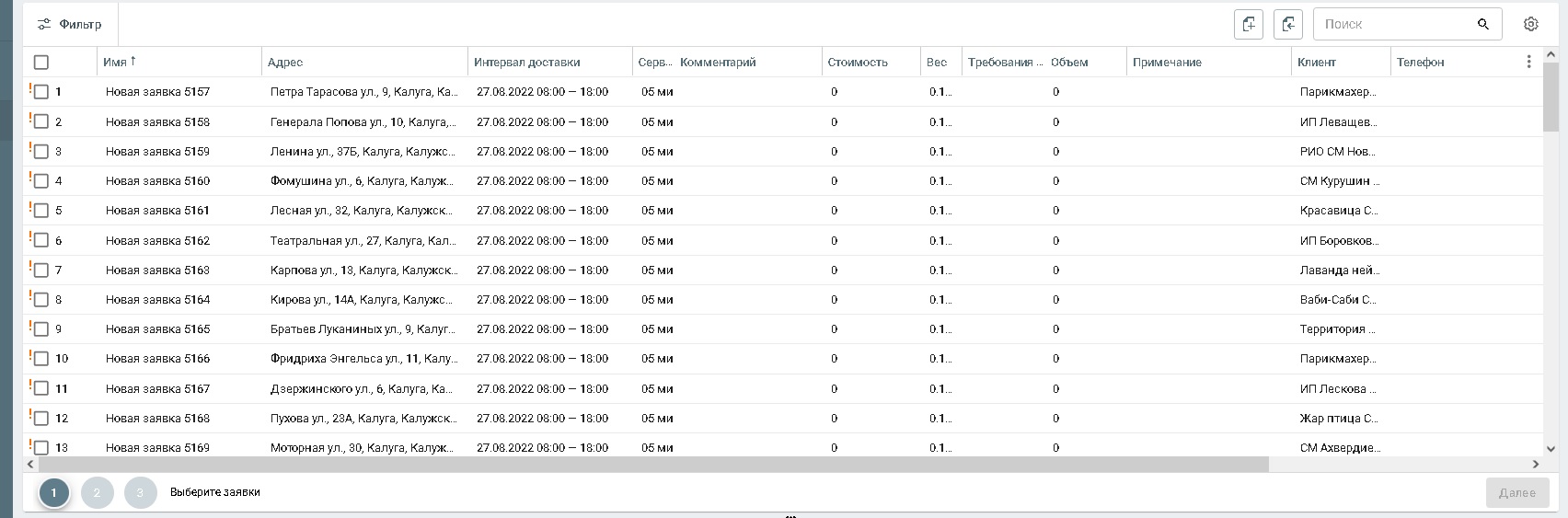Open the Фильтр filter panel
This screenshot has width=1568, height=518.
70,25
